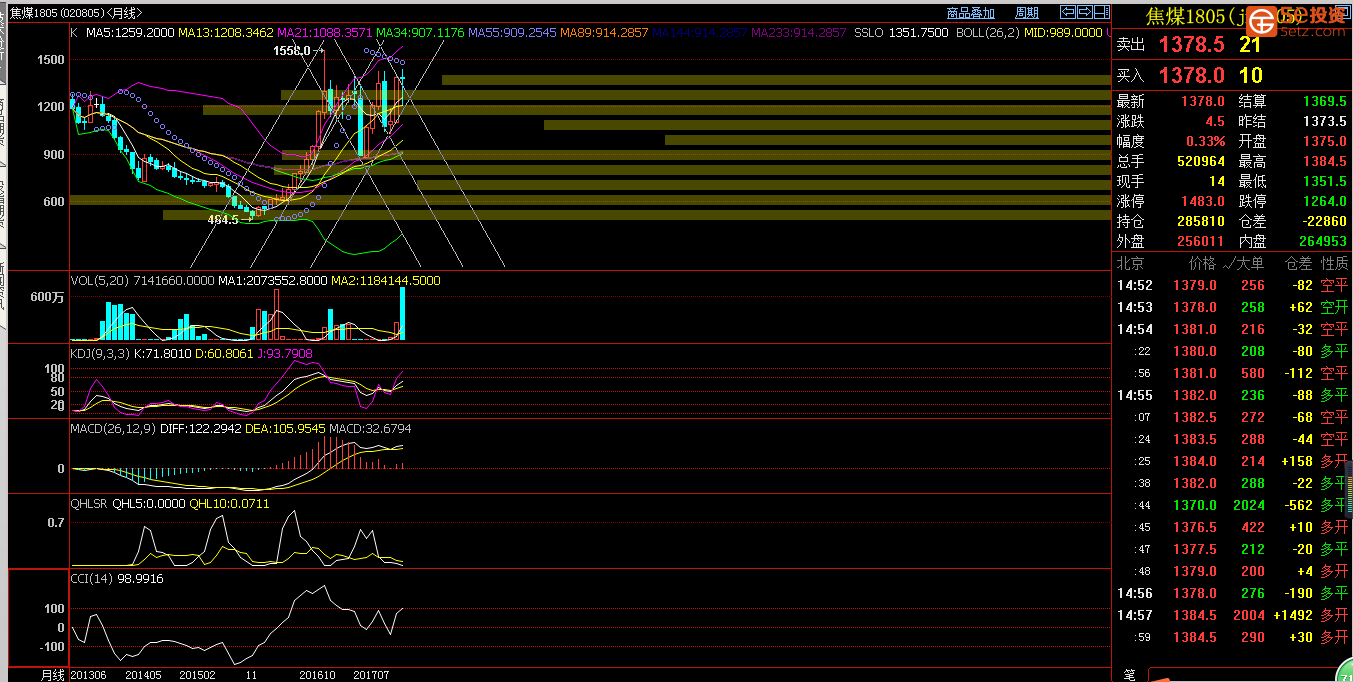
Task: Click the buy price 1378.0 beside 买入
Action: pyautogui.click(x=1191, y=76)
